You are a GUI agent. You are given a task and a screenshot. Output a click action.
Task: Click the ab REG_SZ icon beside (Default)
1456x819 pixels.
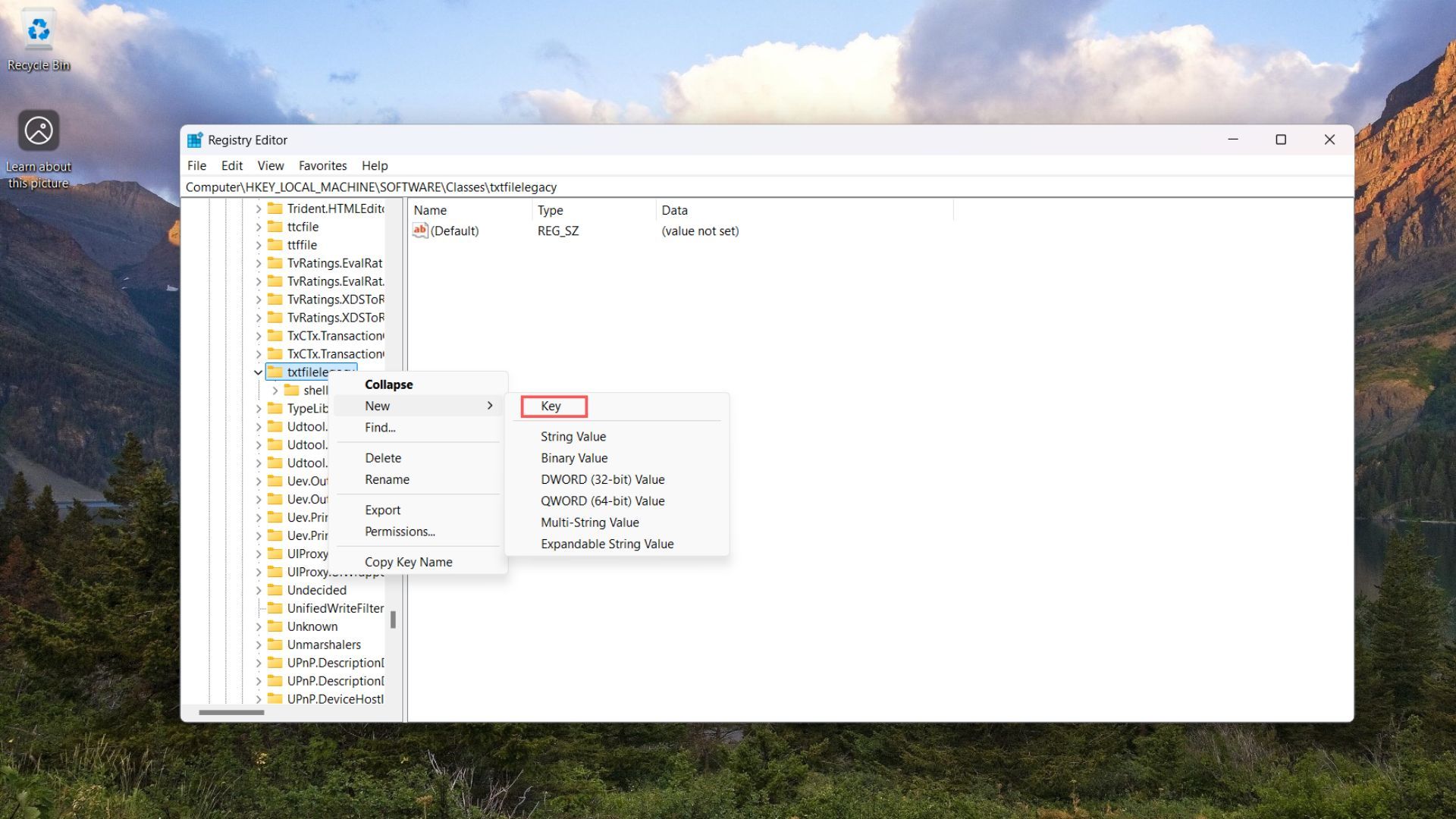click(420, 231)
